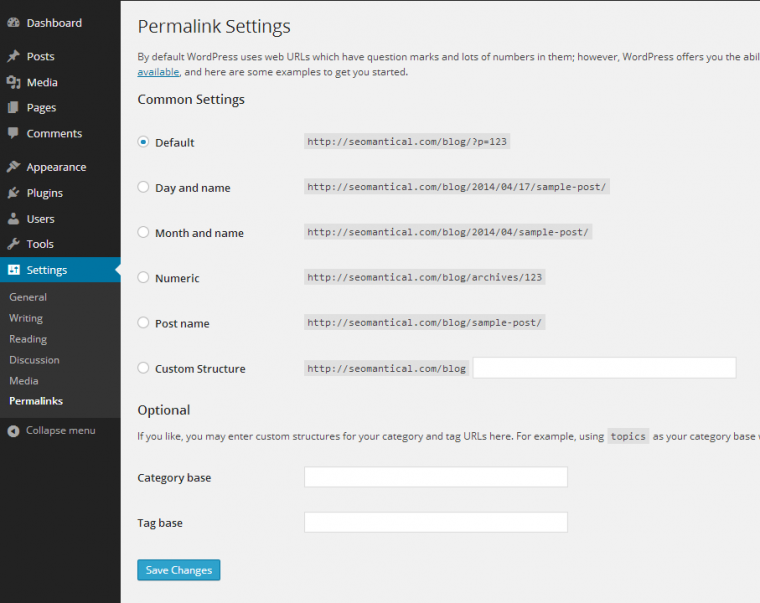The width and height of the screenshot is (760, 603).
Task: Open the Appearance menu
Action: pos(56,167)
